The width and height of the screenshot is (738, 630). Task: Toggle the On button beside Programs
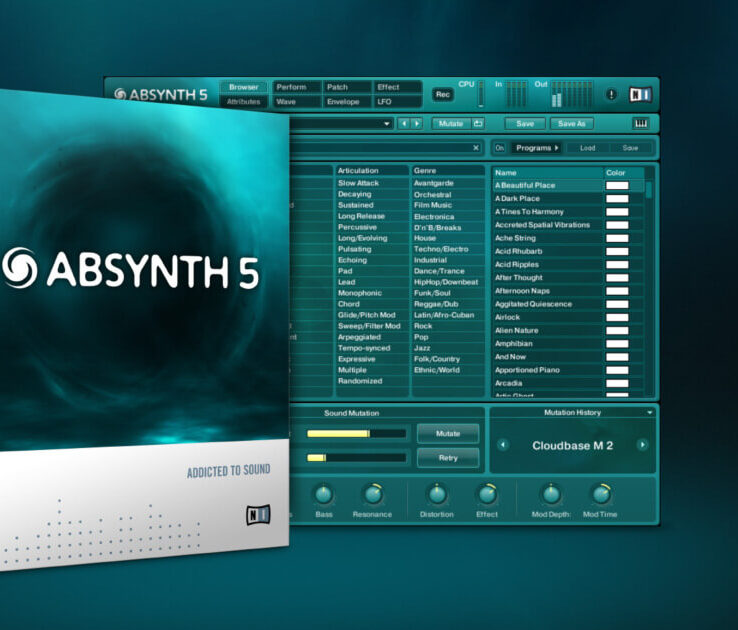(x=499, y=148)
